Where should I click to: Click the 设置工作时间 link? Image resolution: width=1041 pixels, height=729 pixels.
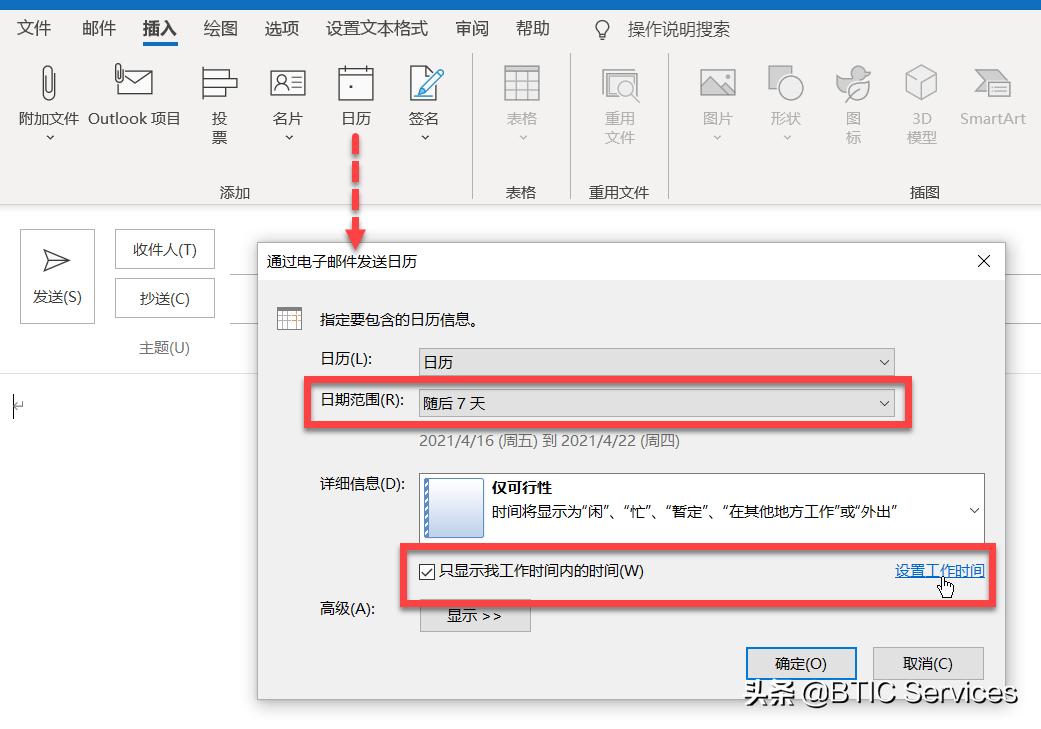938,569
